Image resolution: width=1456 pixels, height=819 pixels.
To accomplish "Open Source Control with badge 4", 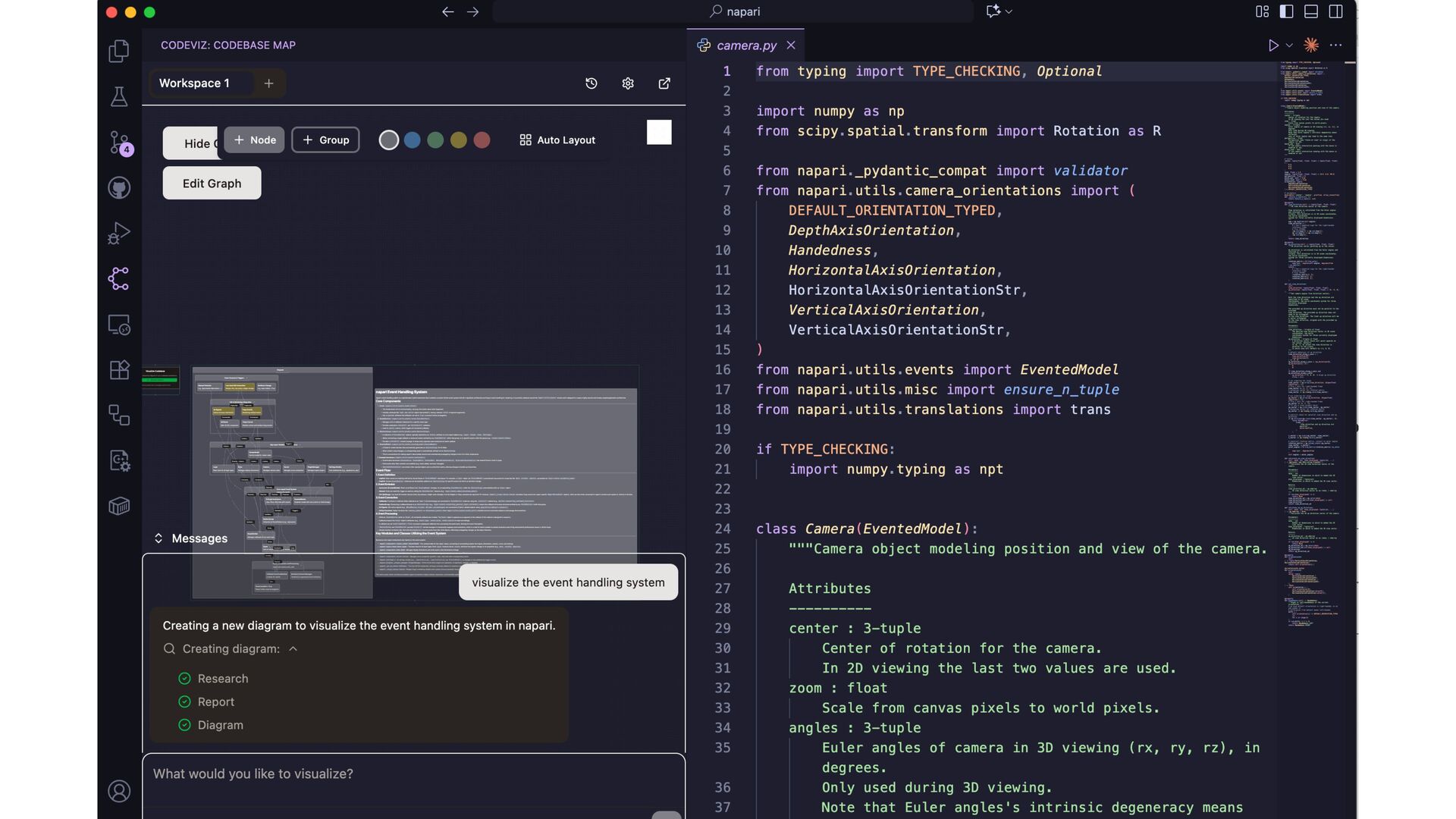I will pyautogui.click(x=119, y=143).
